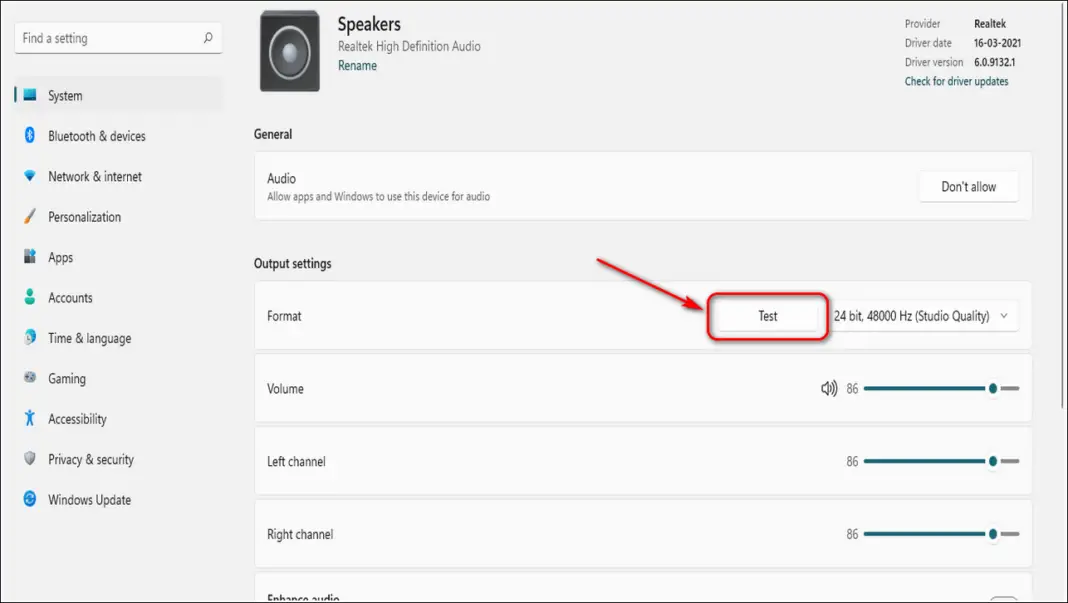
Task: Open Network & internet settings
Action: click(93, 176)
